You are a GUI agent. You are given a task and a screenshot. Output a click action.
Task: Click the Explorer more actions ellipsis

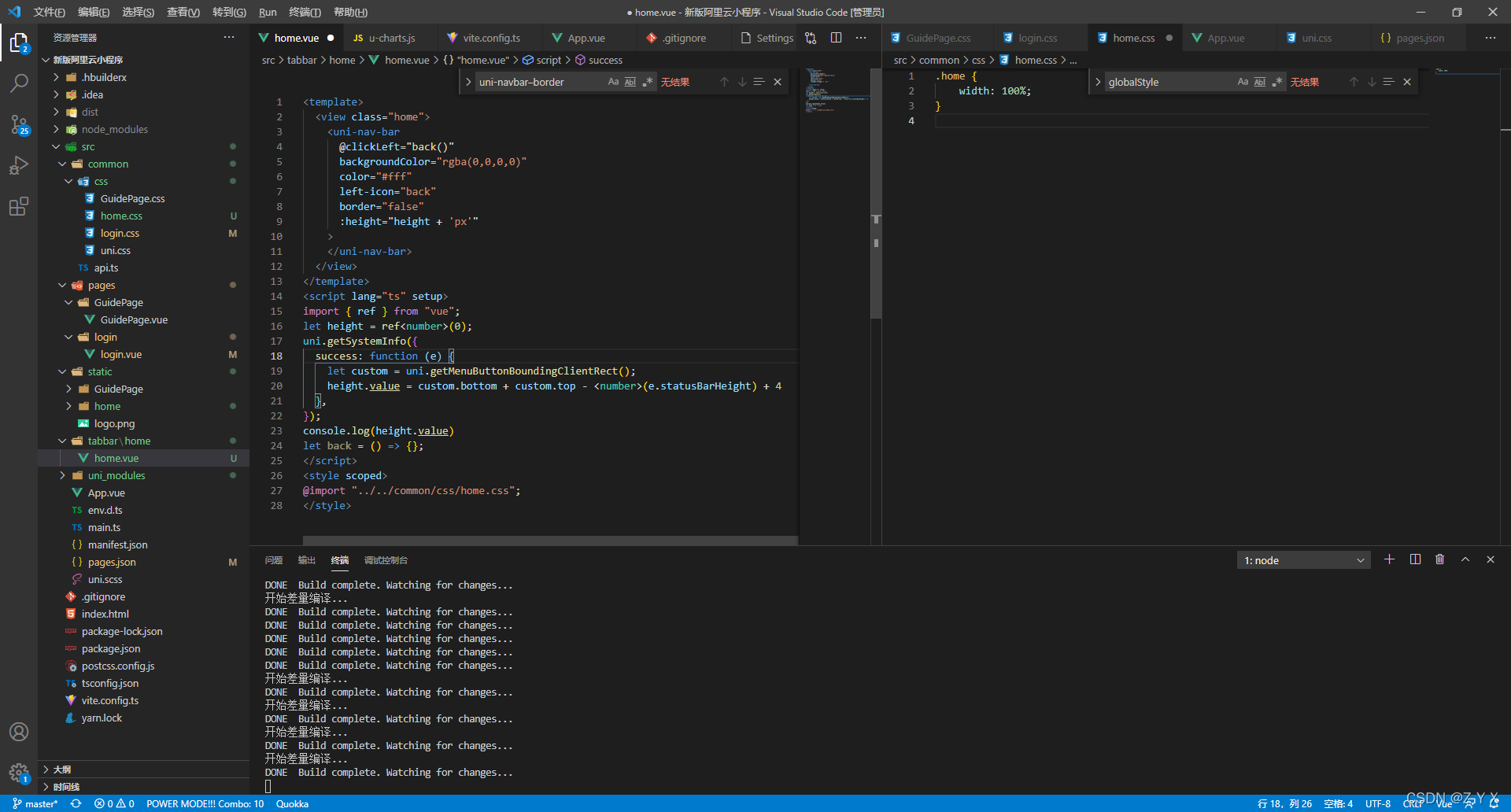click(229, 37)
